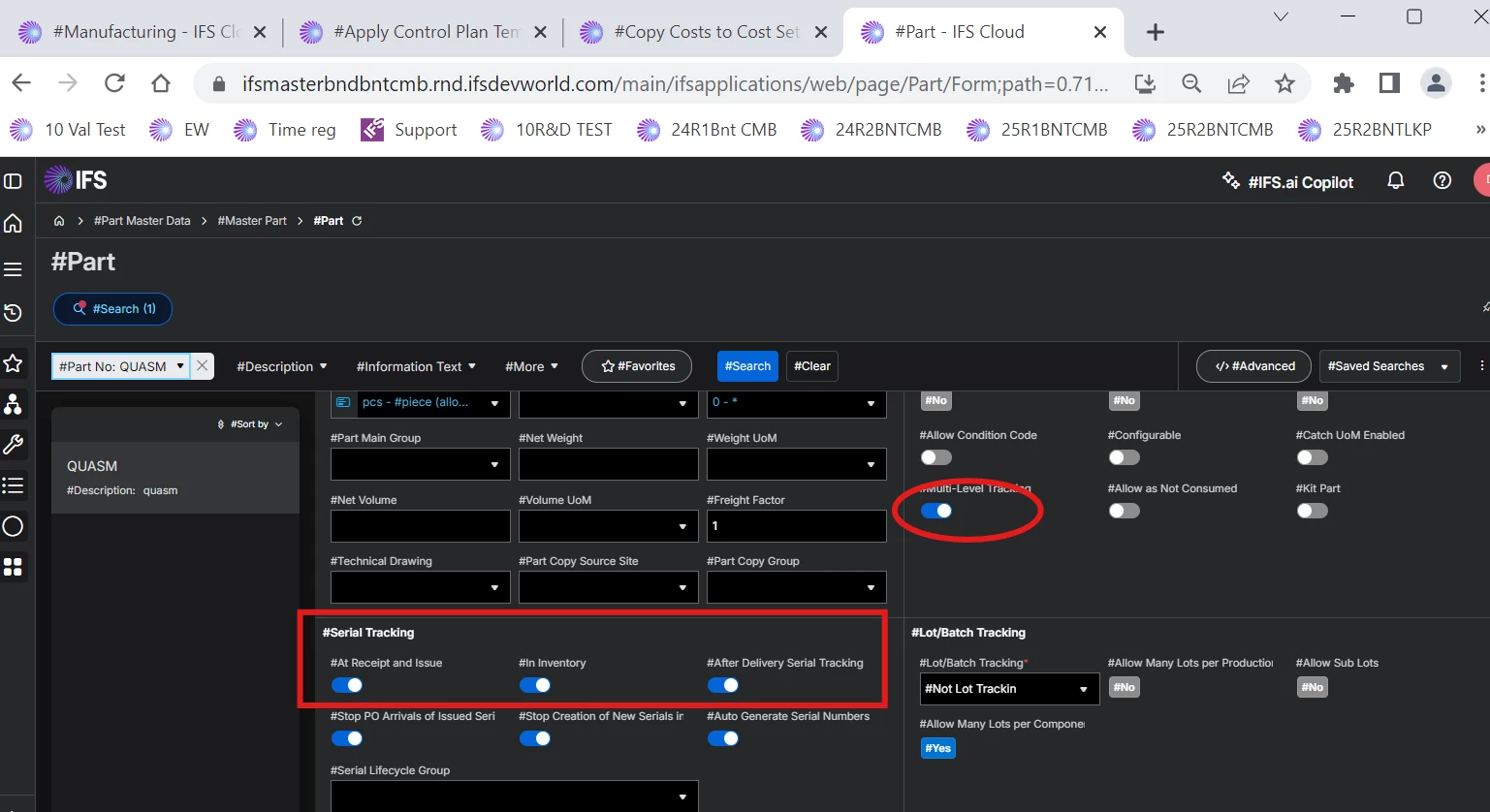The image size is (1490, 812).
Task: Remove the Part No QUASM filter
Action: [x=202, y=366]
